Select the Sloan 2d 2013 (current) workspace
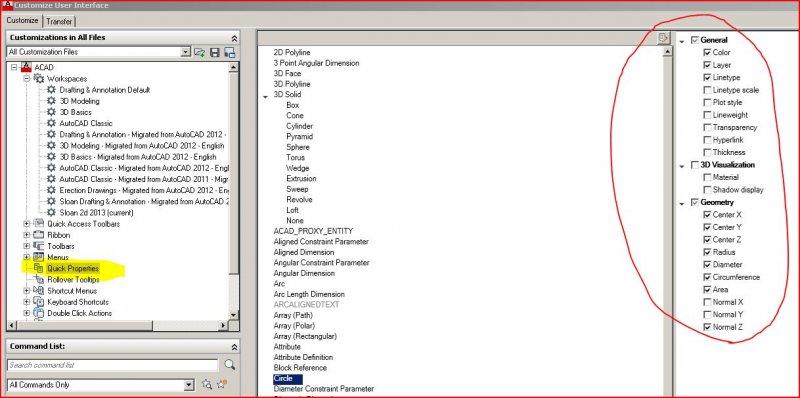 (96, 212)
